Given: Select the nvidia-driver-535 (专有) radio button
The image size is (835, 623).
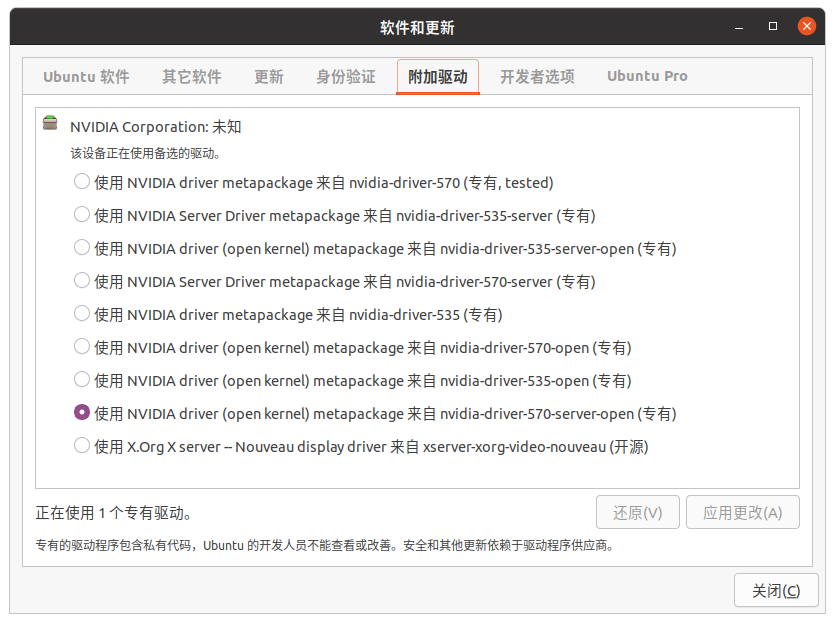Looking at the screenshot, I should [x=81, y=314].
